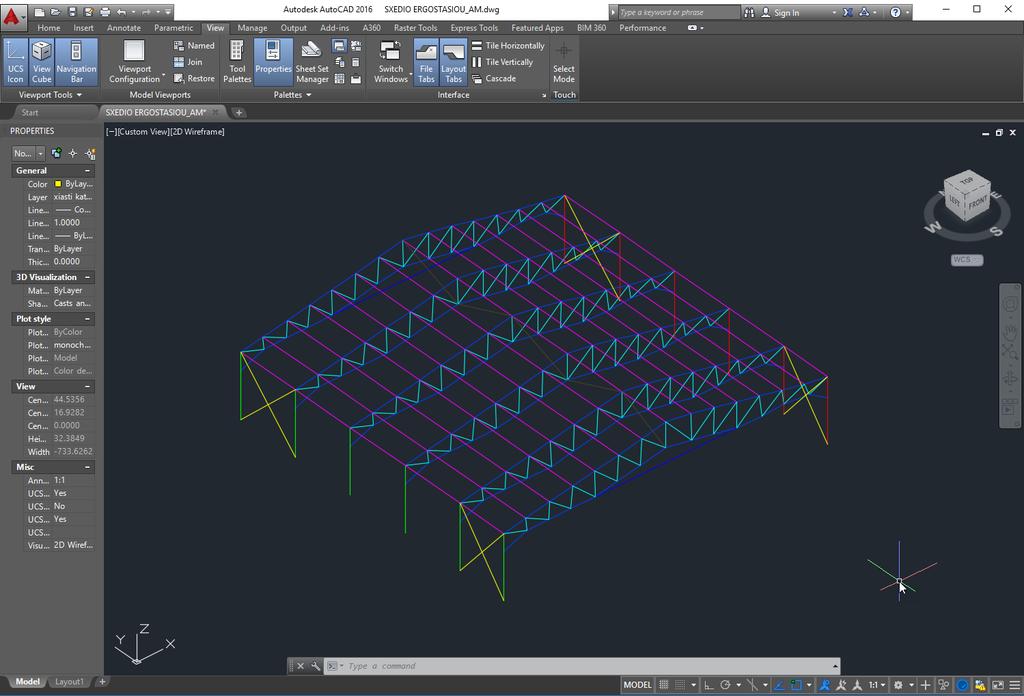Click the [Custom View] viewport control
The width and height of the screenshot is (1024, 696).
tap(144, 132)
